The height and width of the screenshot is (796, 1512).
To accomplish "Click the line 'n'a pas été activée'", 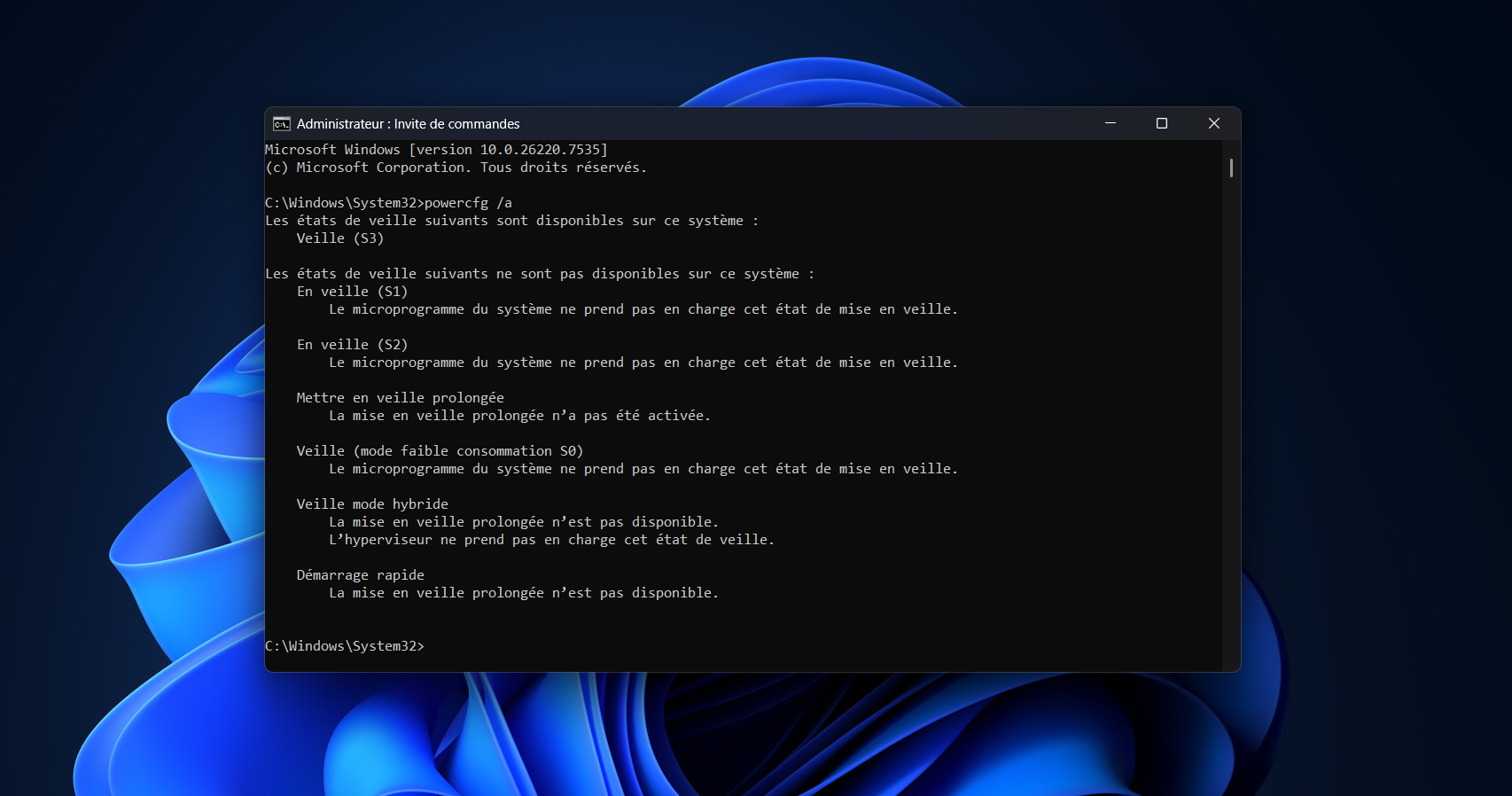I will [520, 416].
